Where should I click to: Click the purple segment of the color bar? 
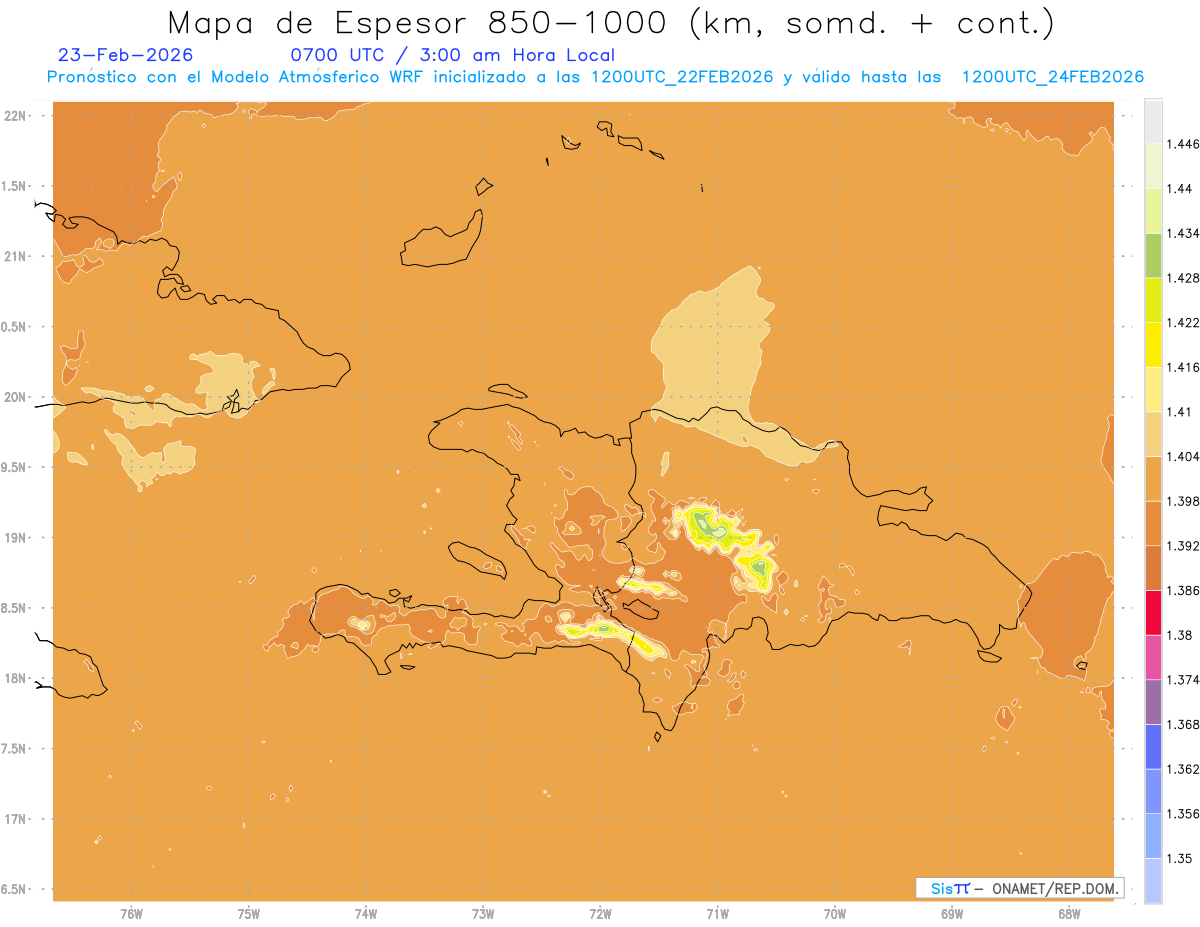point(1153,702)
